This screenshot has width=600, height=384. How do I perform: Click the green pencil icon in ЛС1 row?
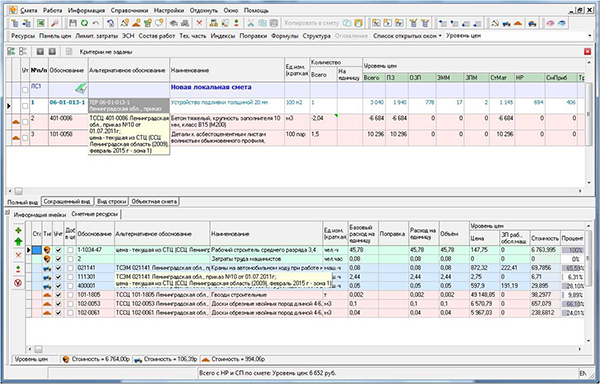81,89
